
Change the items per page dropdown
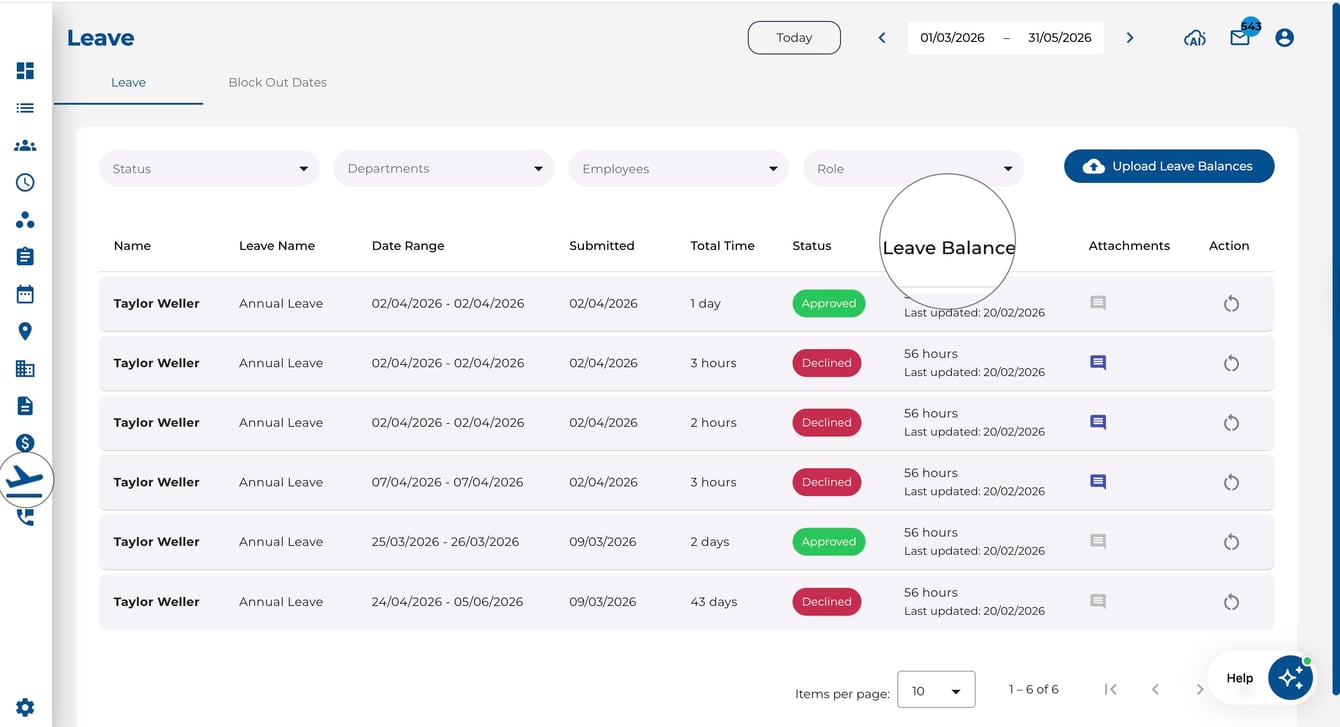[x=936, y=690]
